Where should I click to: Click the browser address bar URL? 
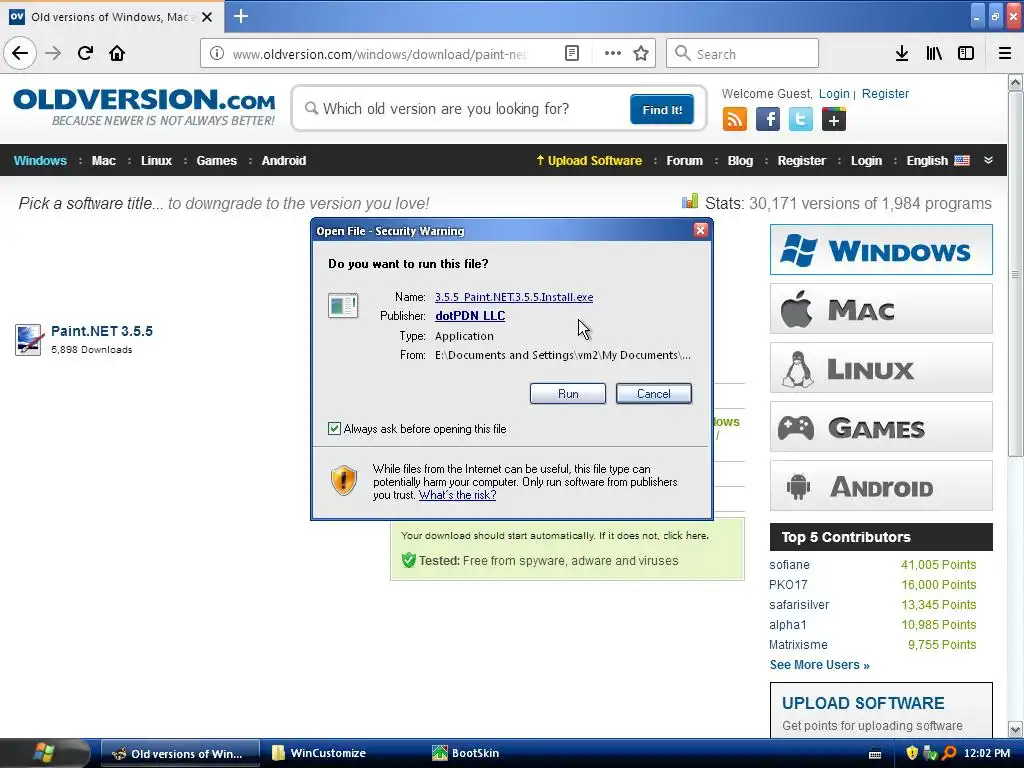tap(379, 54)
